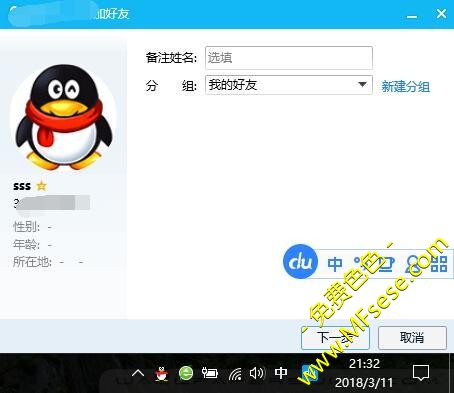
Task: Show hidden system tray icons
Action: click(138, 373)
